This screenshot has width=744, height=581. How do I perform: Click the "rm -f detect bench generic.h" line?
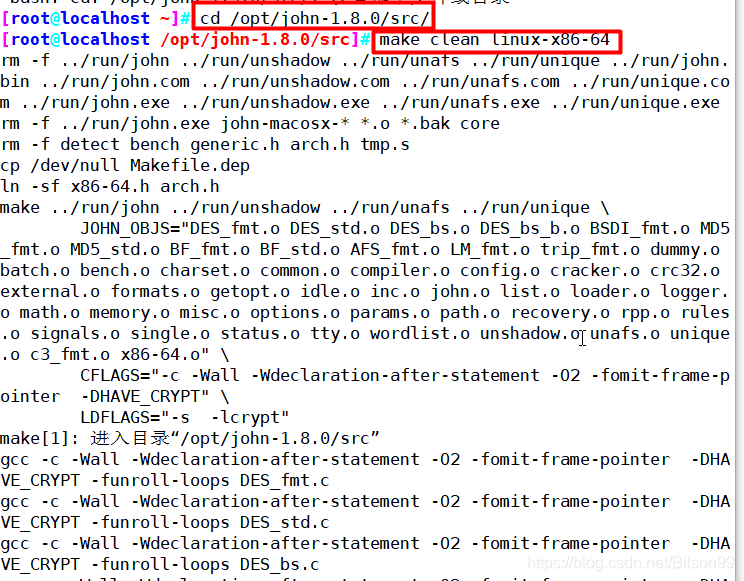coord(140,144)
